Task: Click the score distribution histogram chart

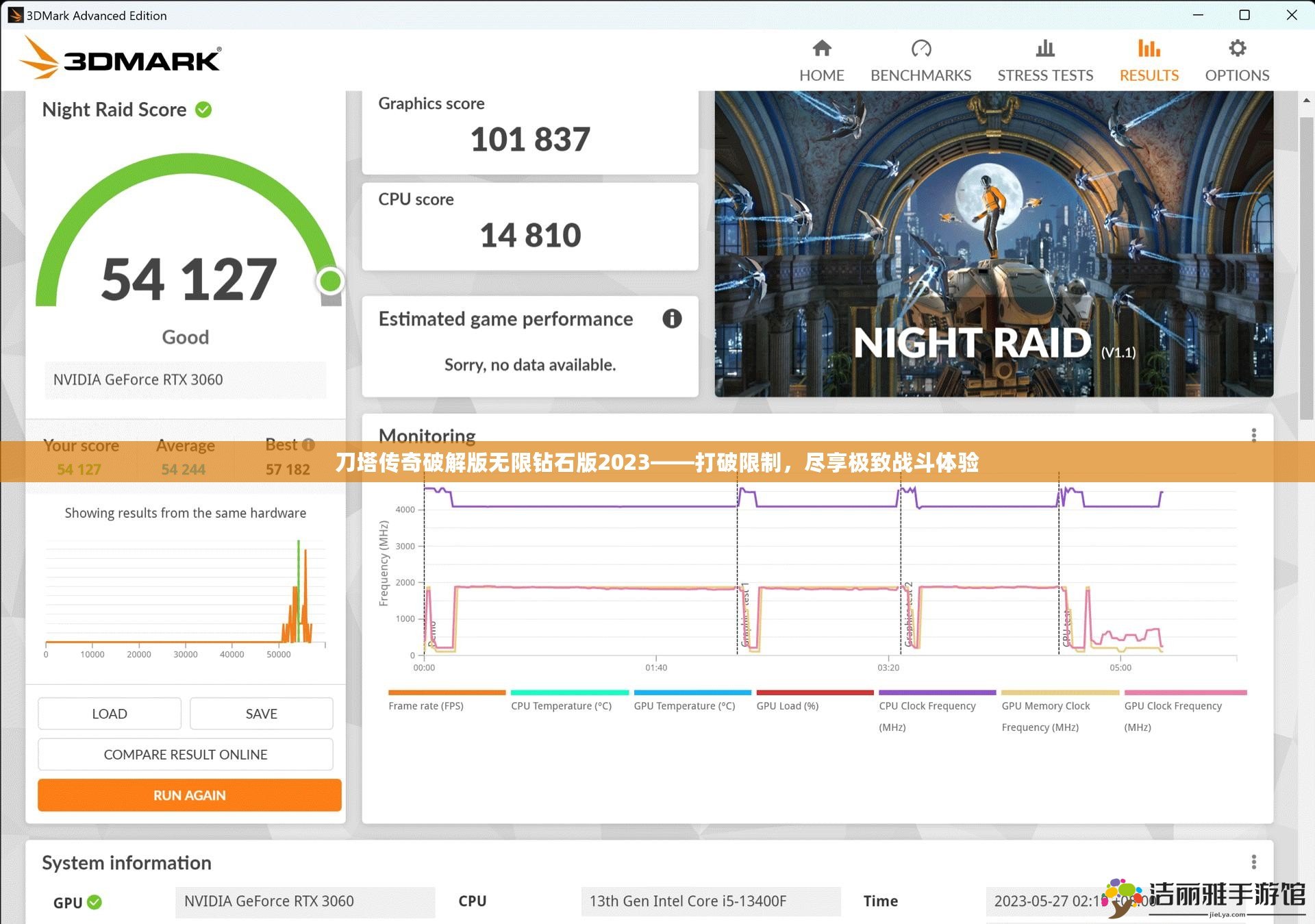Action: point(185,598)
